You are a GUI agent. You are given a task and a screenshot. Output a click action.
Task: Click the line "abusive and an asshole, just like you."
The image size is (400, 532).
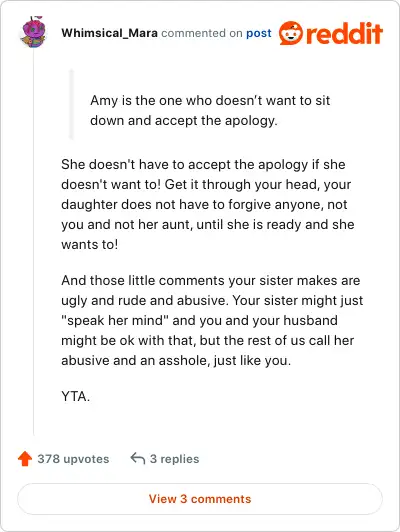[176, 360]
